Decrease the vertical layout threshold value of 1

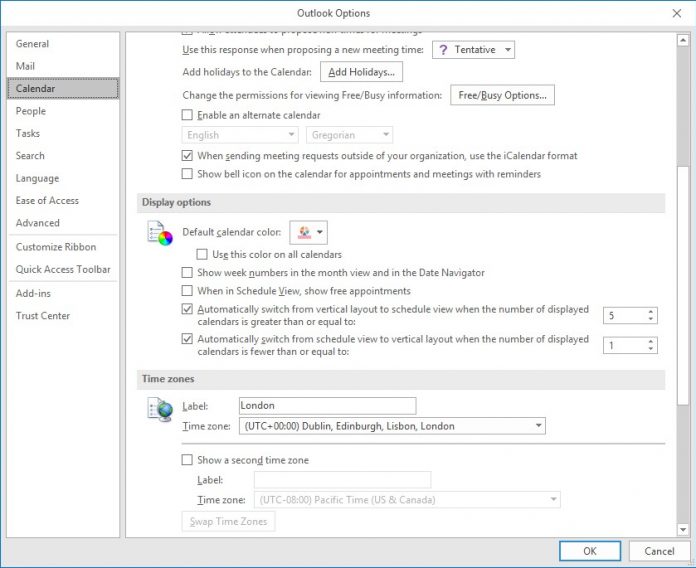(x=651, y=349)
